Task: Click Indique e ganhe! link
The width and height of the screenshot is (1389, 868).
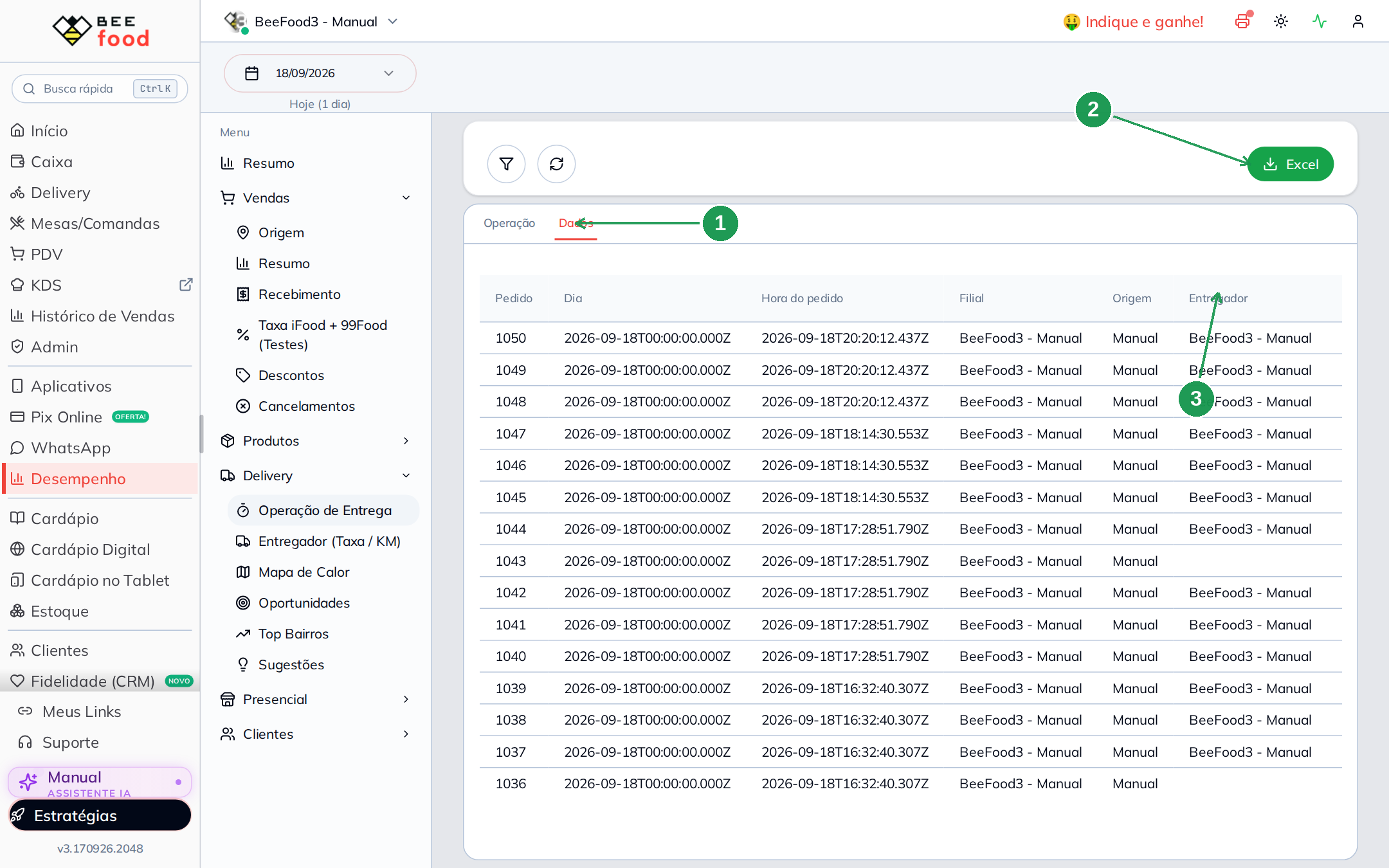Action: (1133, 21)
